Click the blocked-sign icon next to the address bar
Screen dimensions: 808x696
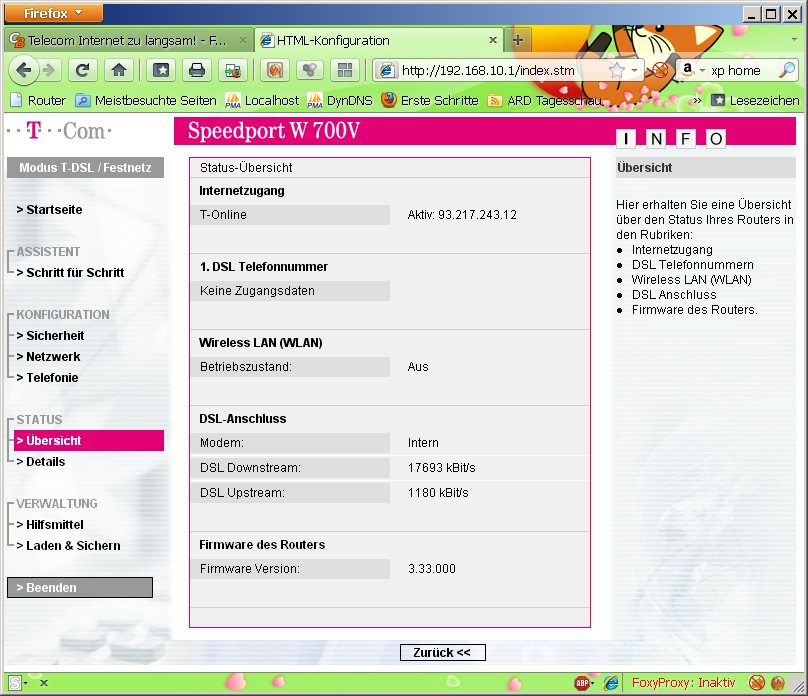(x=660, y=70)
